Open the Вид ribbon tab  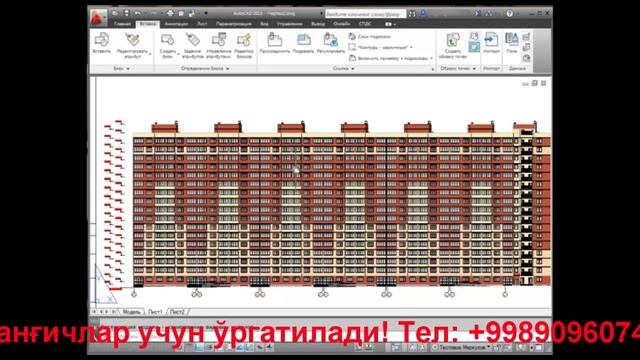tap(264, 24)
